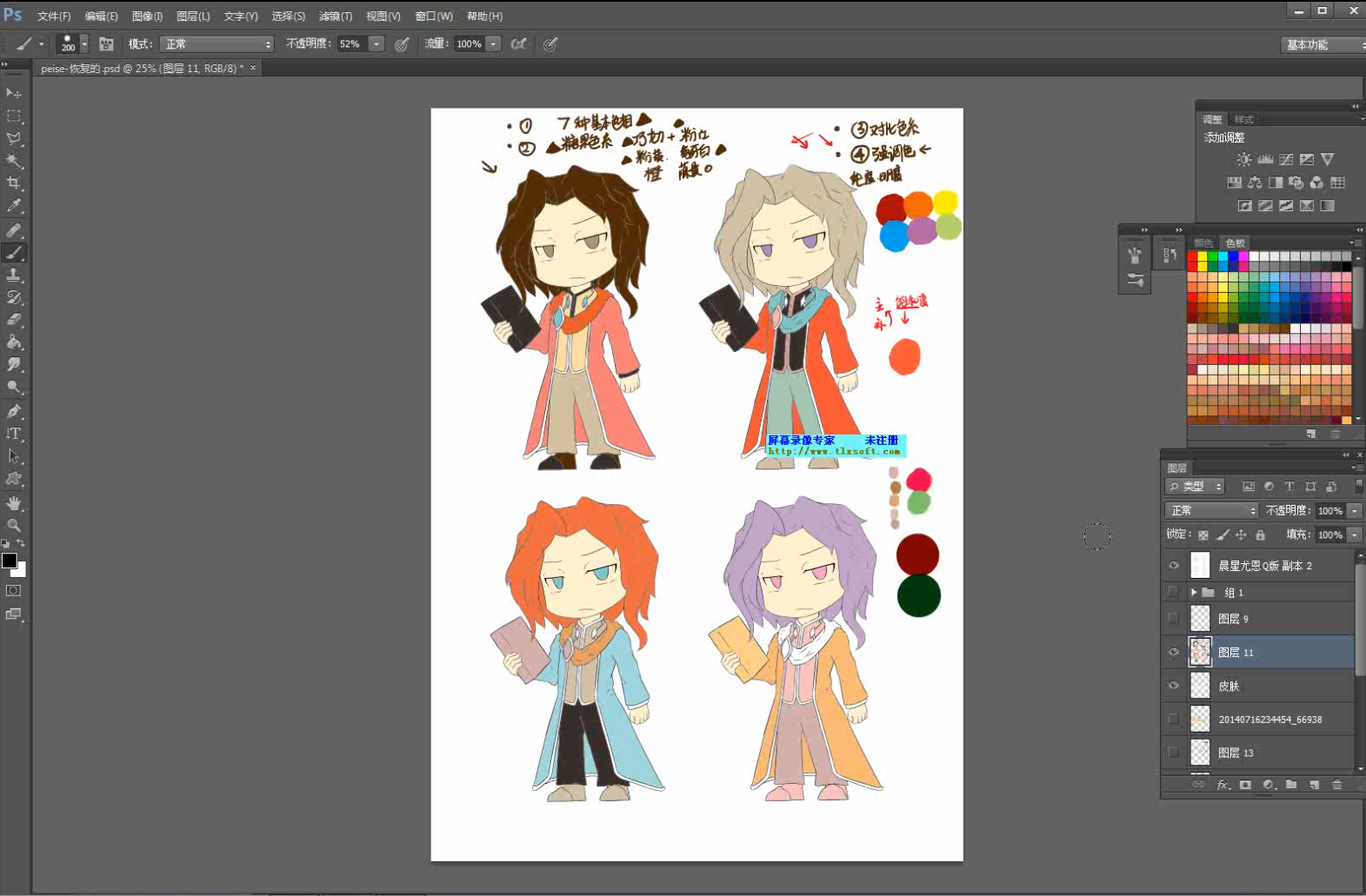The image size is (1366, 896).
Task: Select the Eyedropper tool
Action: pyautogui.click(x=14, y=206)
